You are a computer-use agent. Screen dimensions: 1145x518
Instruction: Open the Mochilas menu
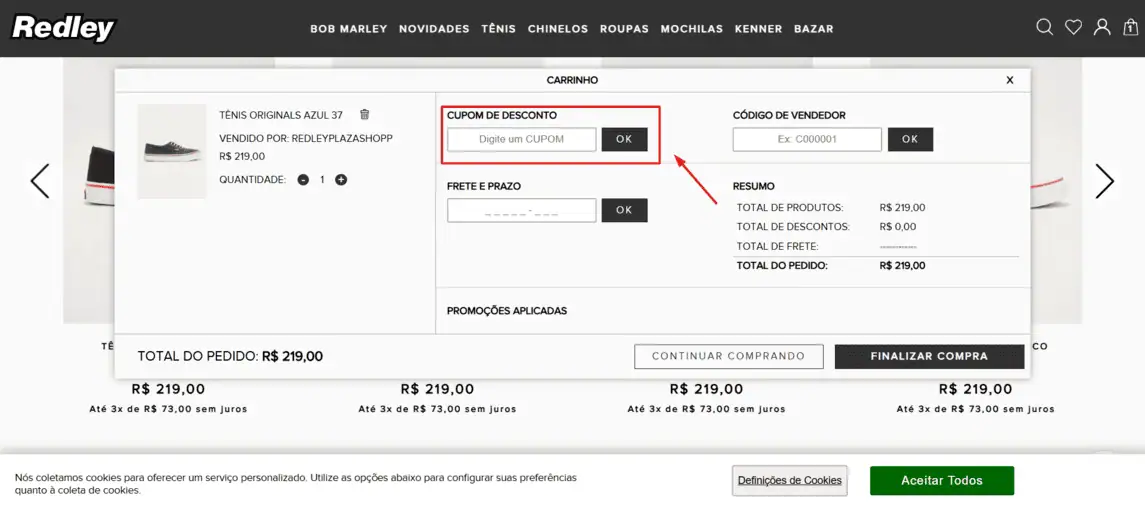692,29
